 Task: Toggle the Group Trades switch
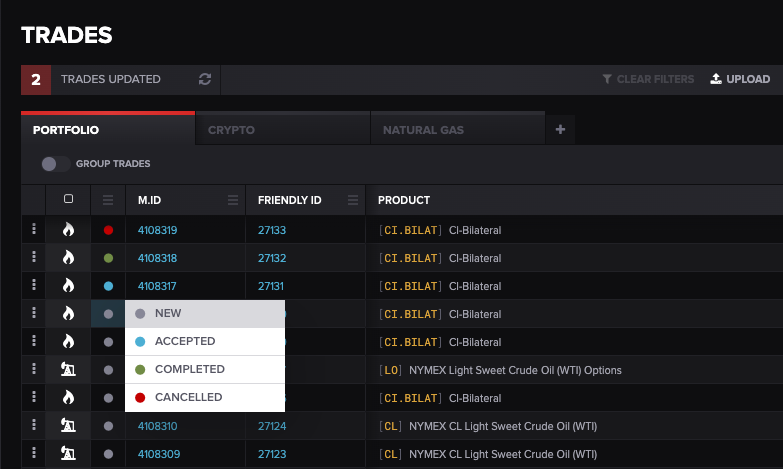coord(55,164)
